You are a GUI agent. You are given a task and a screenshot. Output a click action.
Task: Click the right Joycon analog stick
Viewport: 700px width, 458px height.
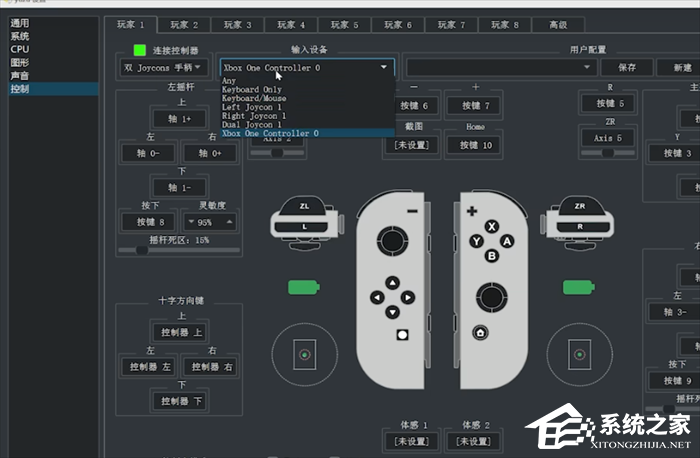[x=492, y=297]
